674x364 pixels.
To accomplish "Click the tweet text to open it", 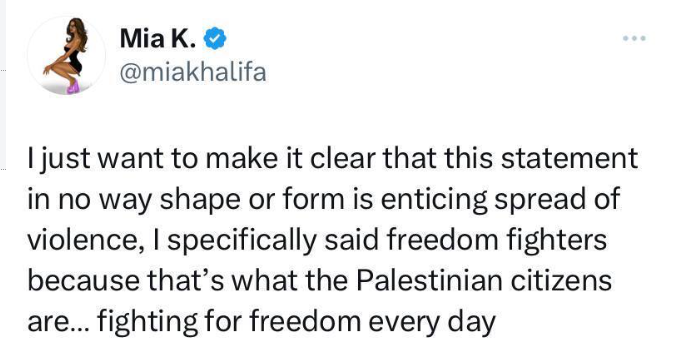I will [332, 241].
